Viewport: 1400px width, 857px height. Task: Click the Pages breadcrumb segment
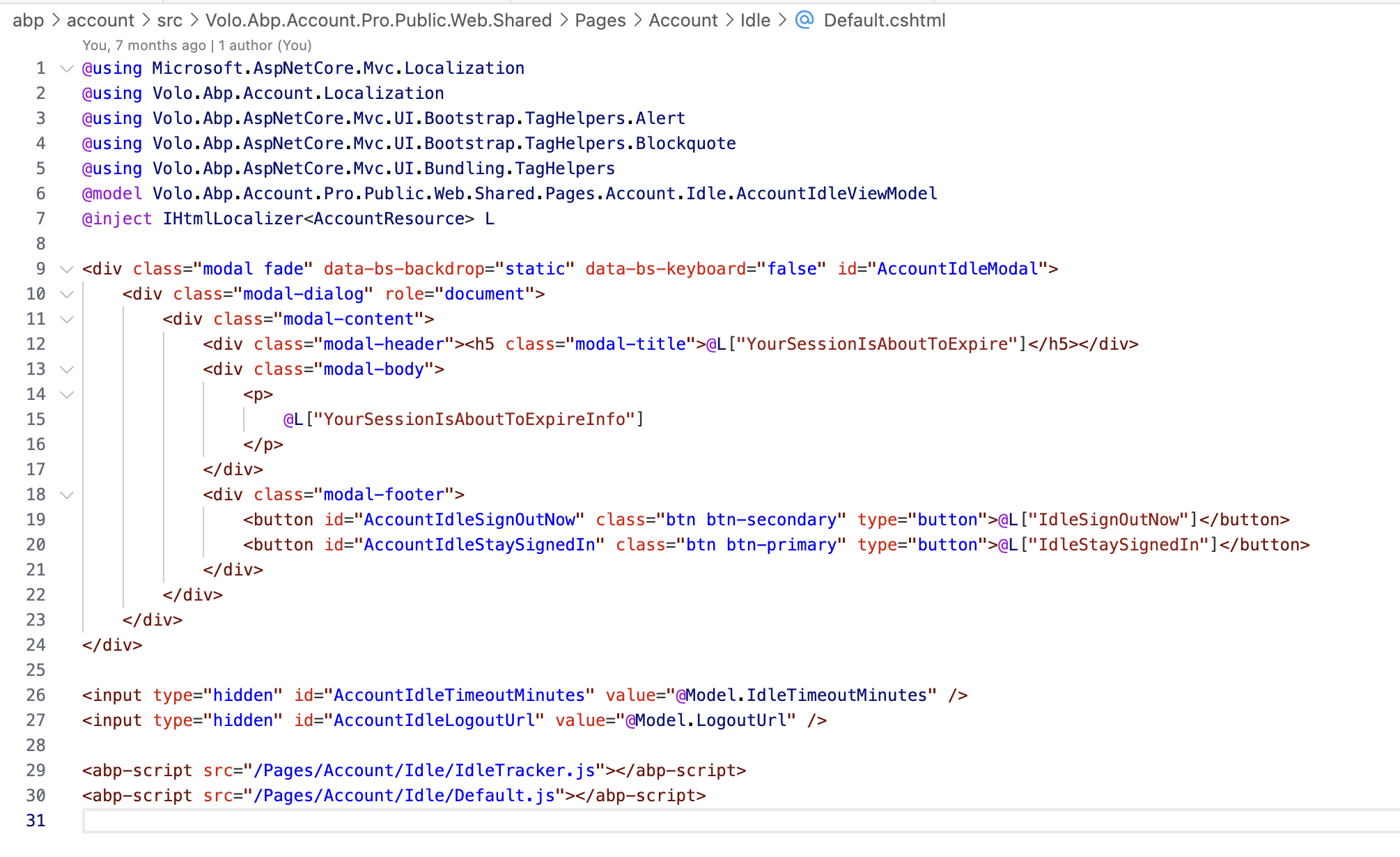coord(600,20)
